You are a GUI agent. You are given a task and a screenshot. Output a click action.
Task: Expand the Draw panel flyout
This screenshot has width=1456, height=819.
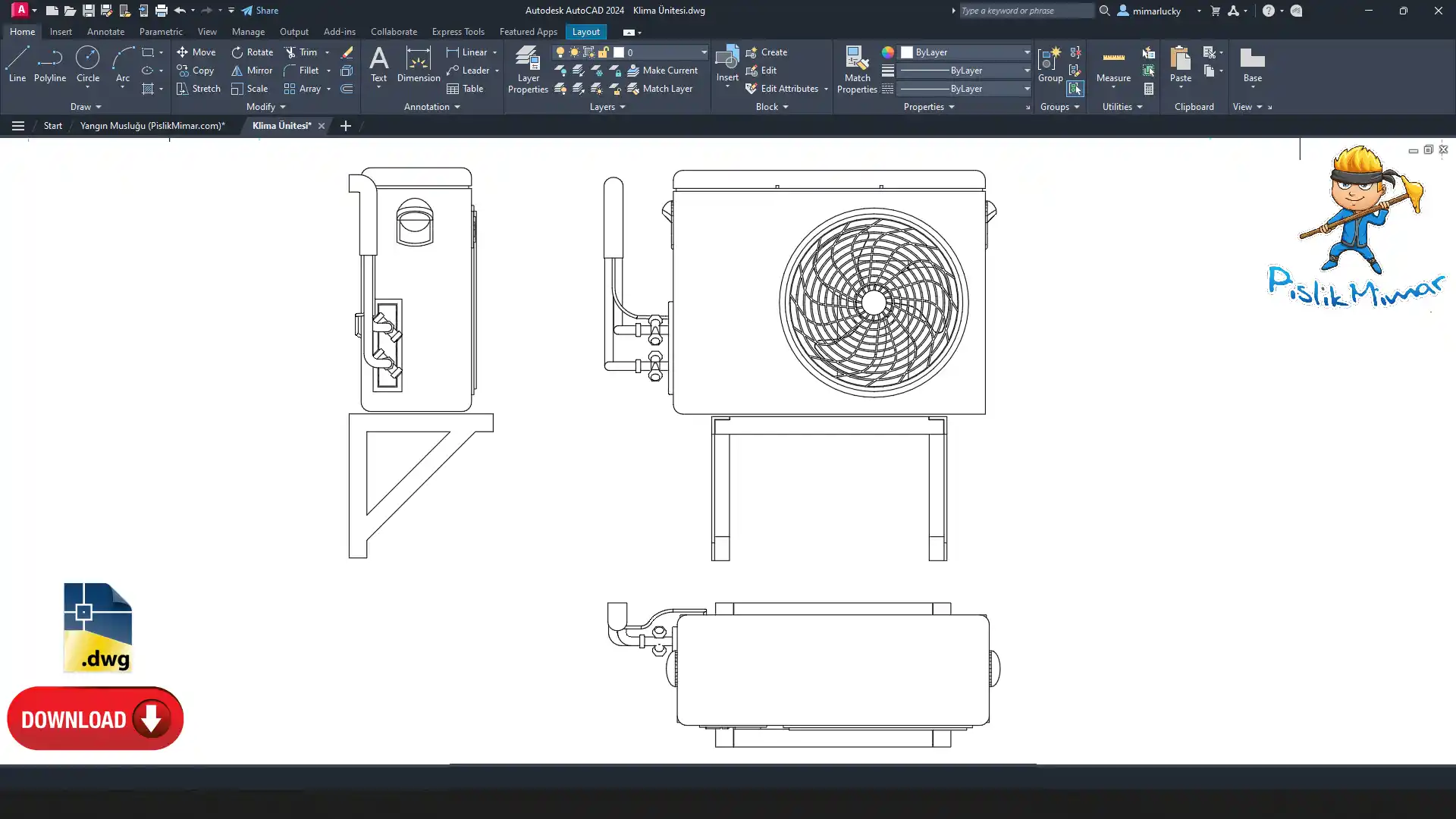(x=86, y=107)
